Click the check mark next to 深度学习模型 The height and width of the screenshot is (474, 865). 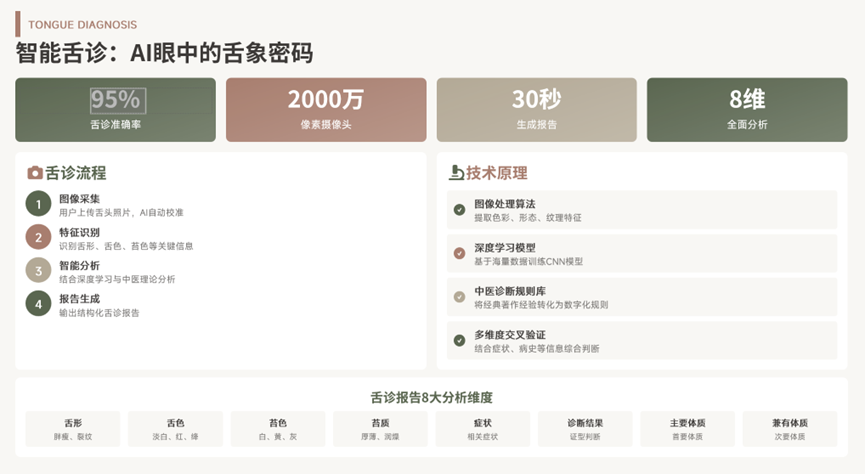click(459, 254)
